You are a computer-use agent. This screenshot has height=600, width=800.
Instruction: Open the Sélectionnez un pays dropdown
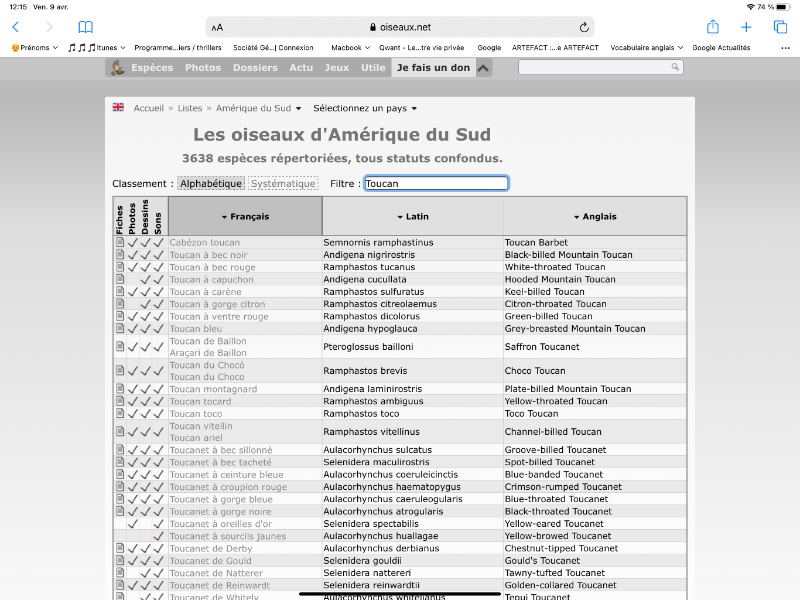[365, 108]
